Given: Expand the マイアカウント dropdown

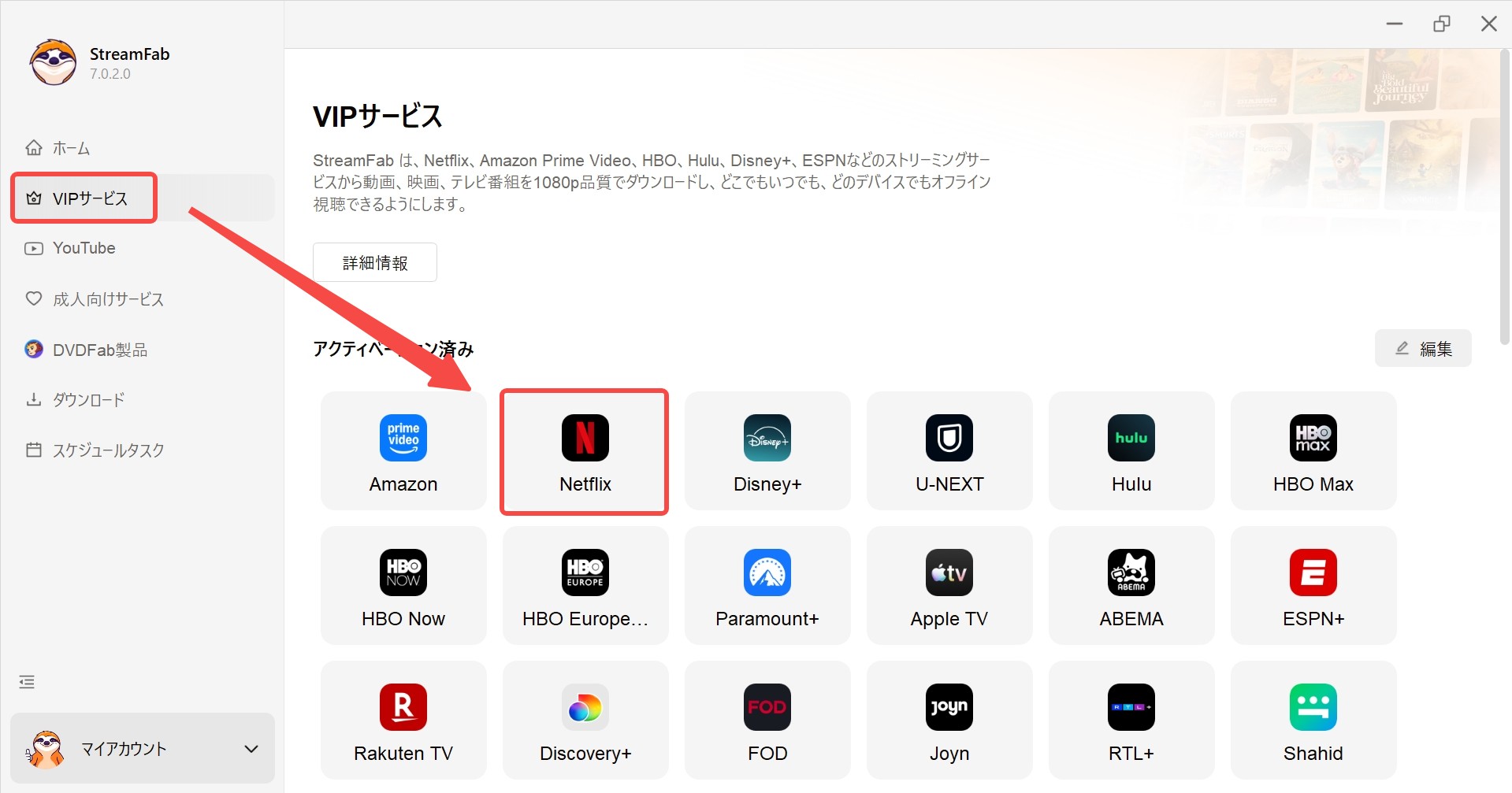Looking at the screenshot, I should [x=251, y=749].
